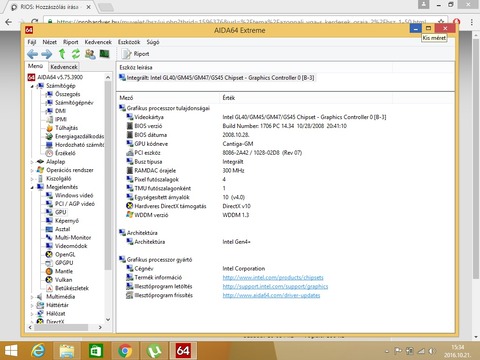
Task: Open uTorrent from the taskbar
Action: 154,351
